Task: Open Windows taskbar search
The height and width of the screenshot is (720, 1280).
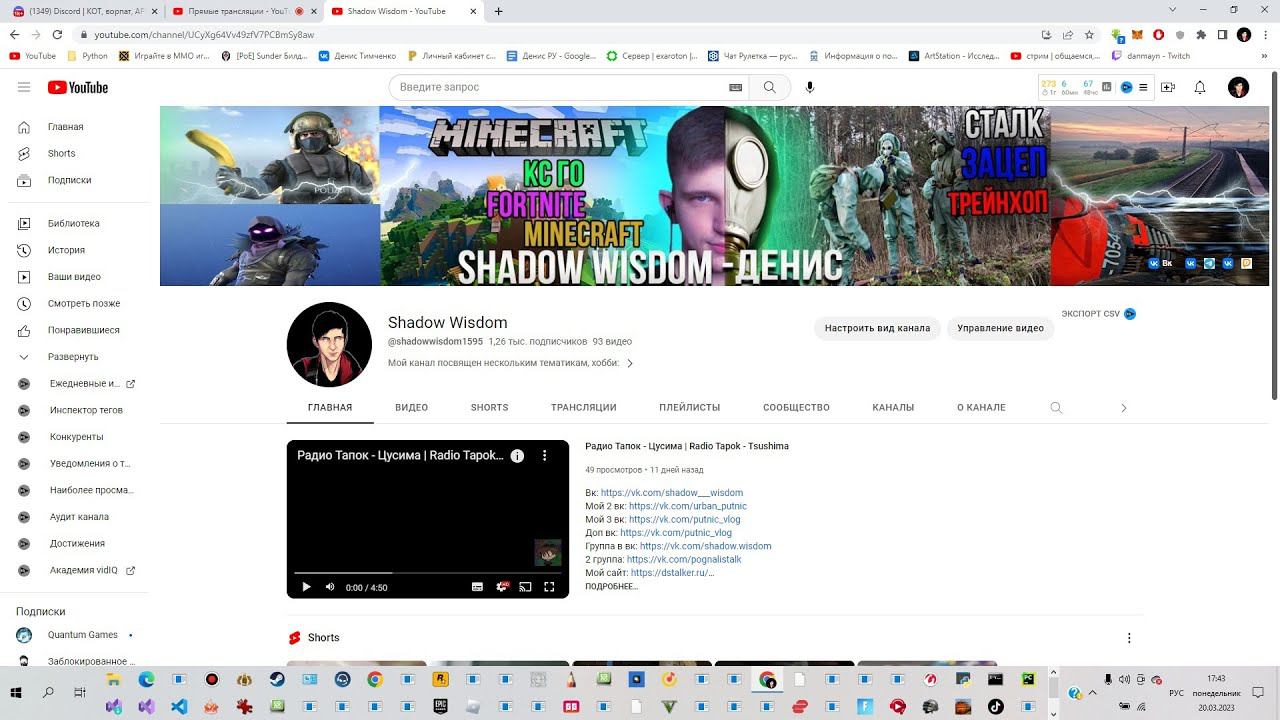Action: click(x=48, y=693)
